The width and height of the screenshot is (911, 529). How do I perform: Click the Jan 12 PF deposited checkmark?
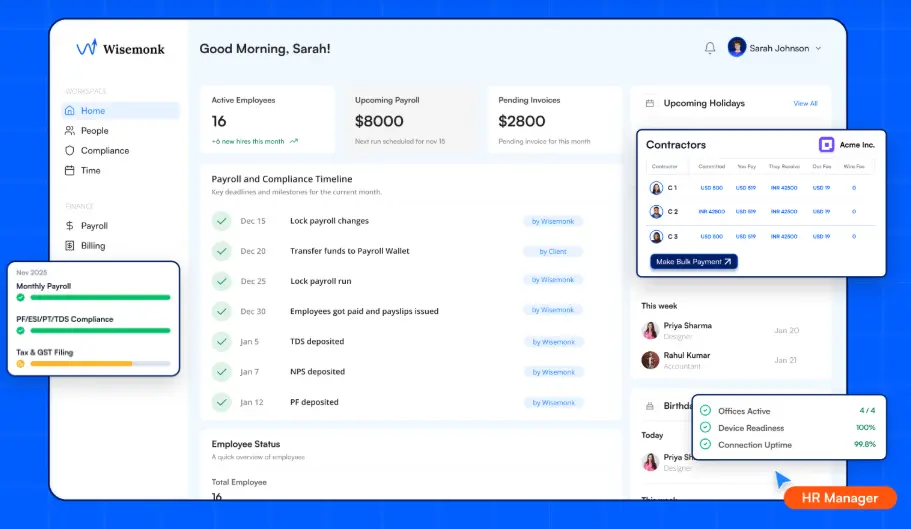221,402
